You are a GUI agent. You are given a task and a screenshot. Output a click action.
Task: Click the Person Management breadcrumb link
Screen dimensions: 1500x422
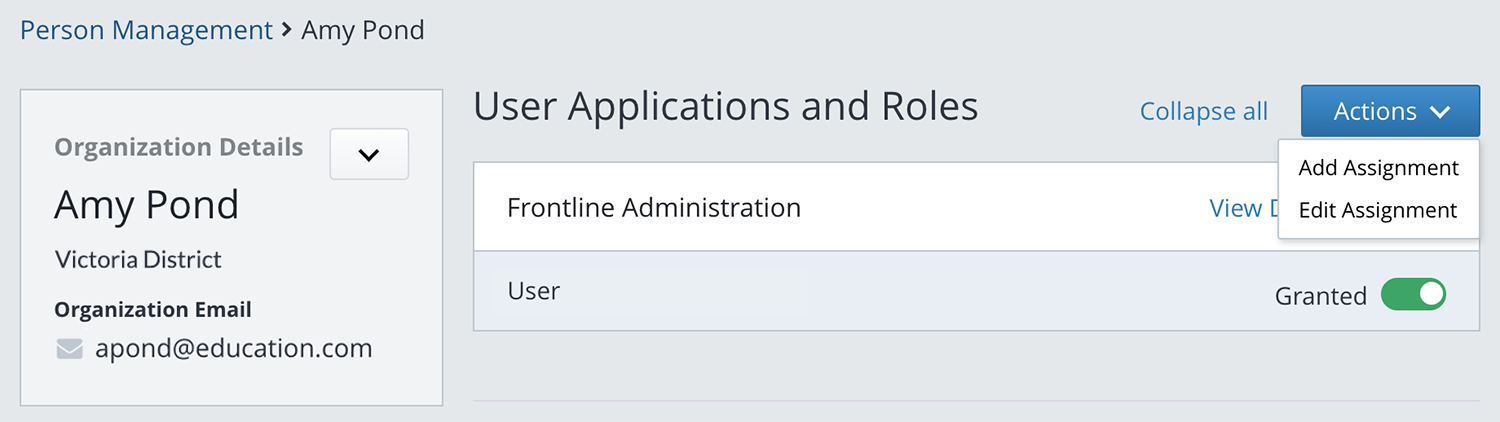(146, 30)
